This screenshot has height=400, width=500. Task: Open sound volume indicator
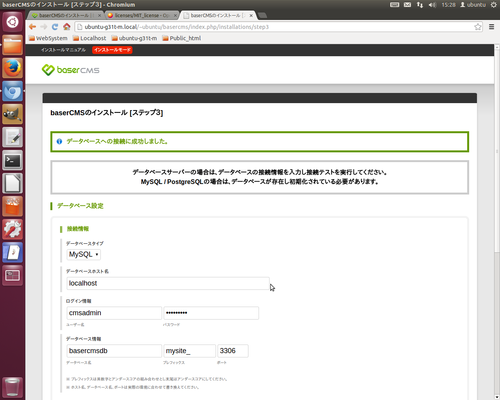pos(432,5)
